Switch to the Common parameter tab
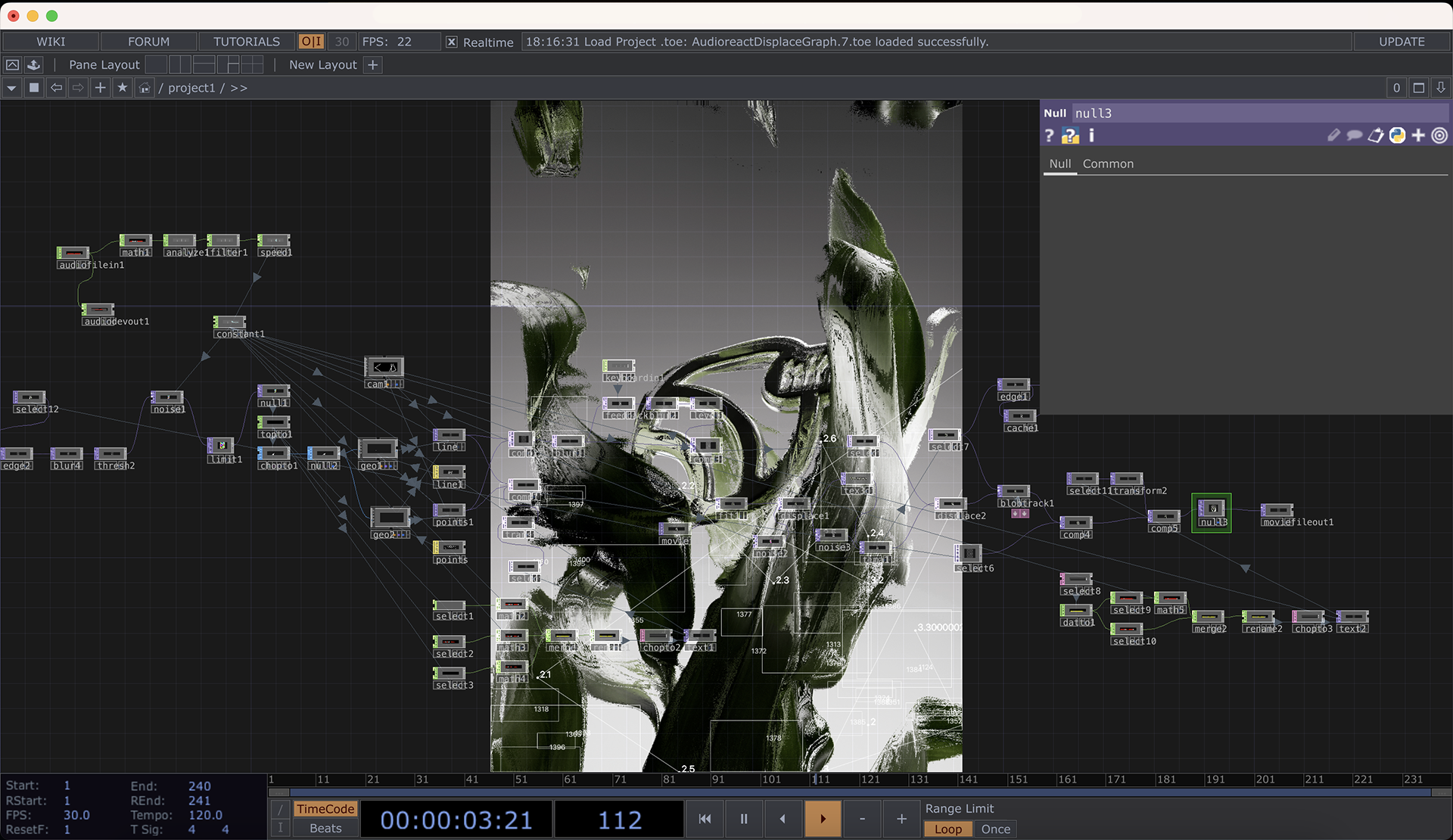The width and height of the screenshot is (1453, 840). pyautogui.click(x=1108, y=163)
